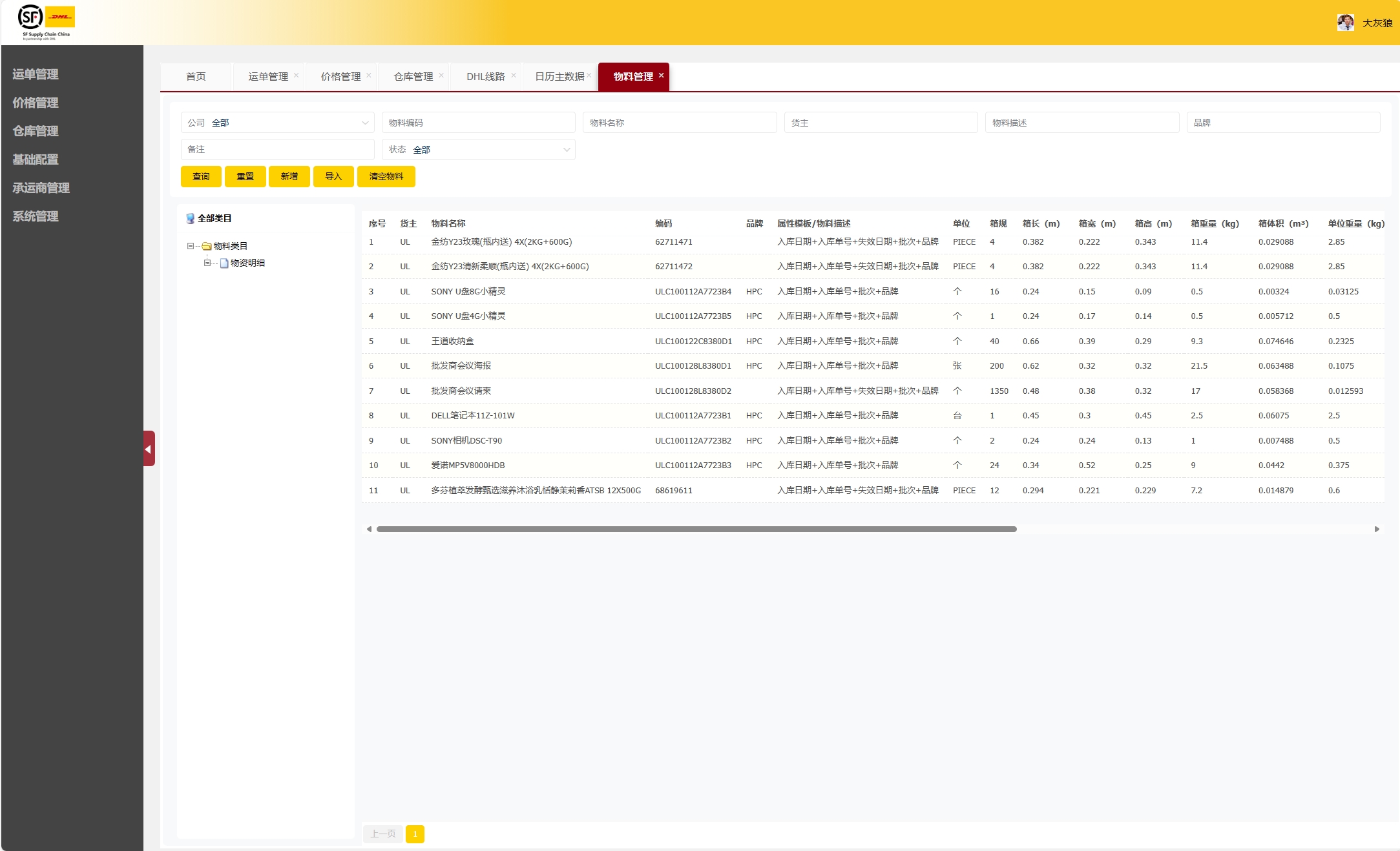
Task: Click the SF DHL Supply Chain logo
Action: tap(46, 23)
